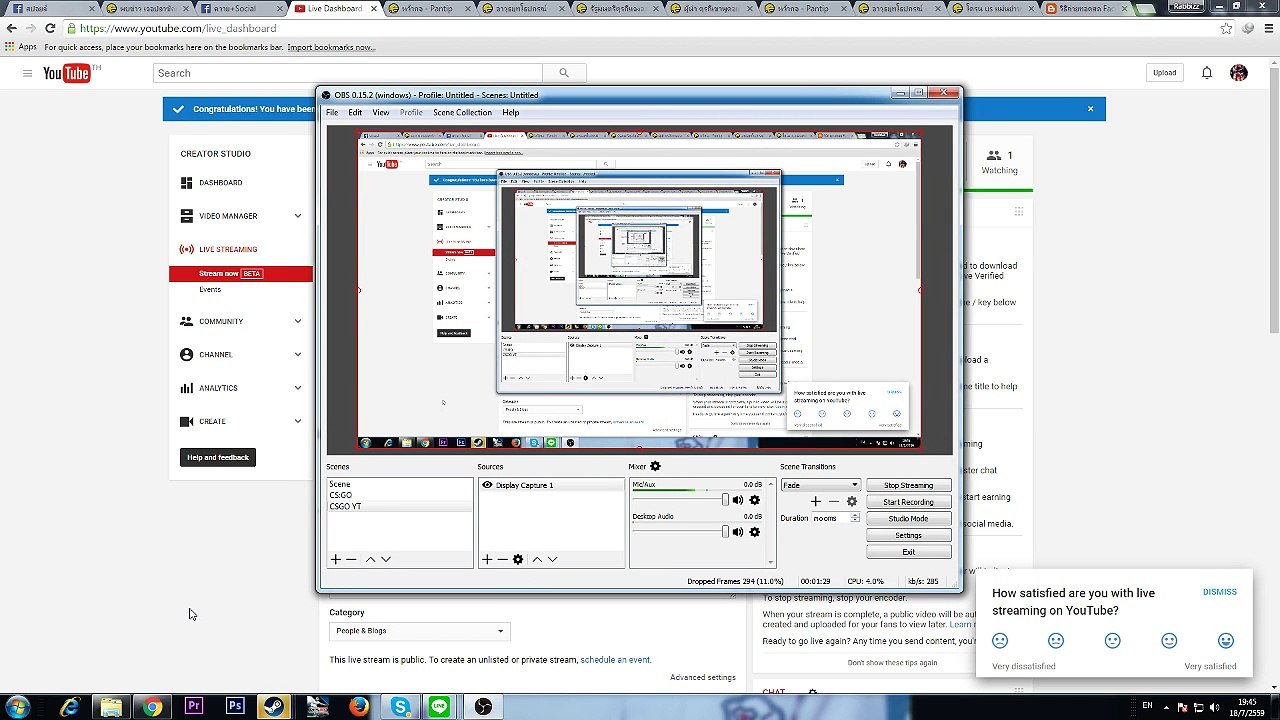Open Mic/Aux gear settings icon
This screenshot has height=720, width=1280.
coord(754,500)
